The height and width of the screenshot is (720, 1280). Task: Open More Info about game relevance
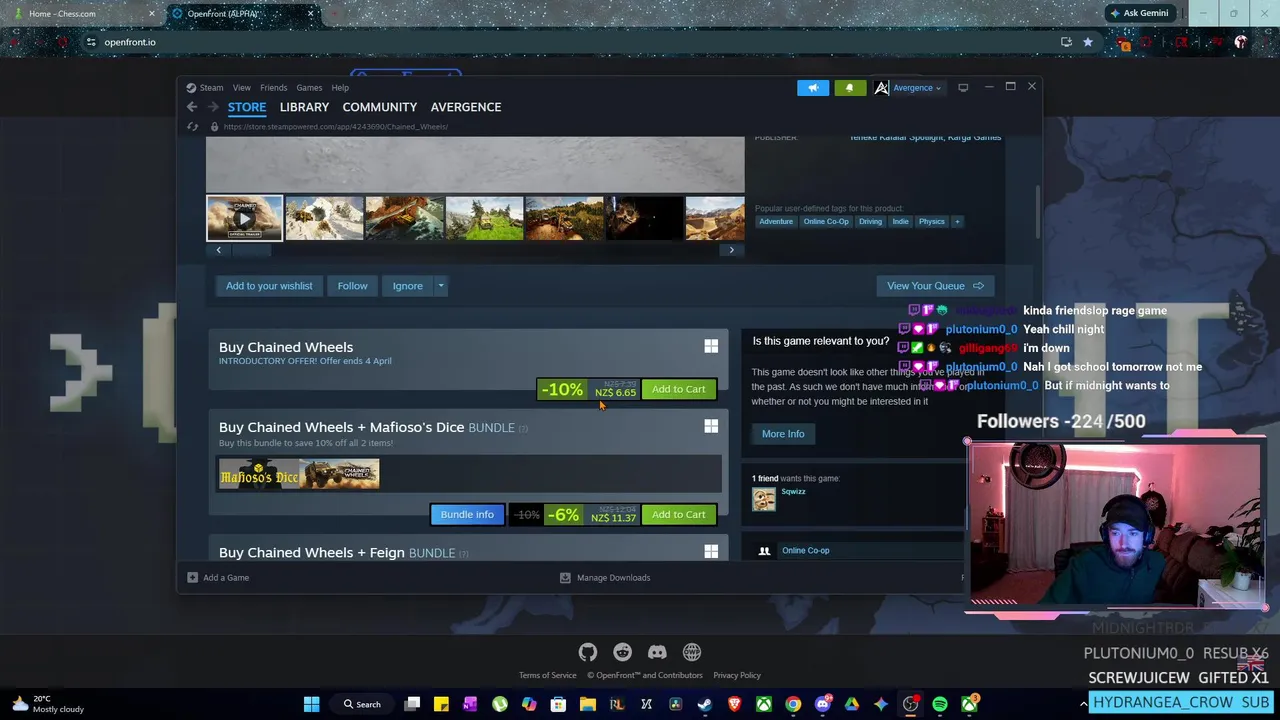pyautogui.click(x=783, y=434)
